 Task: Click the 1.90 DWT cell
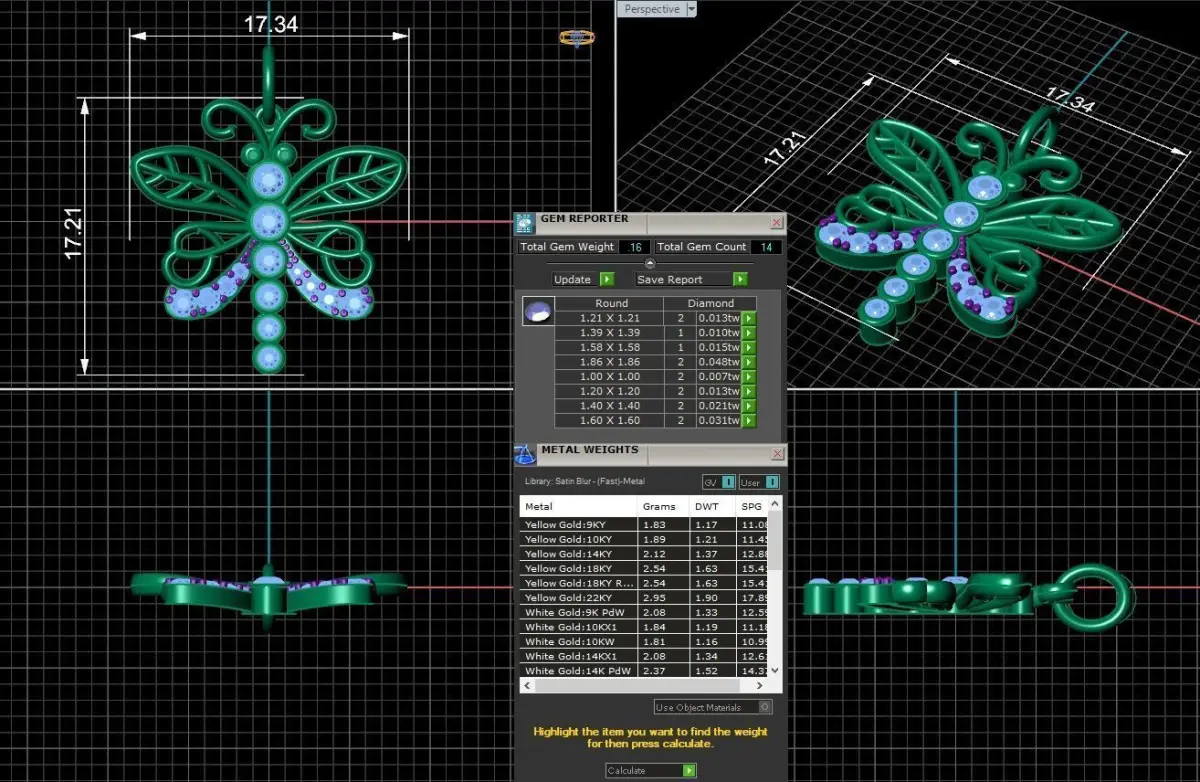711,597
